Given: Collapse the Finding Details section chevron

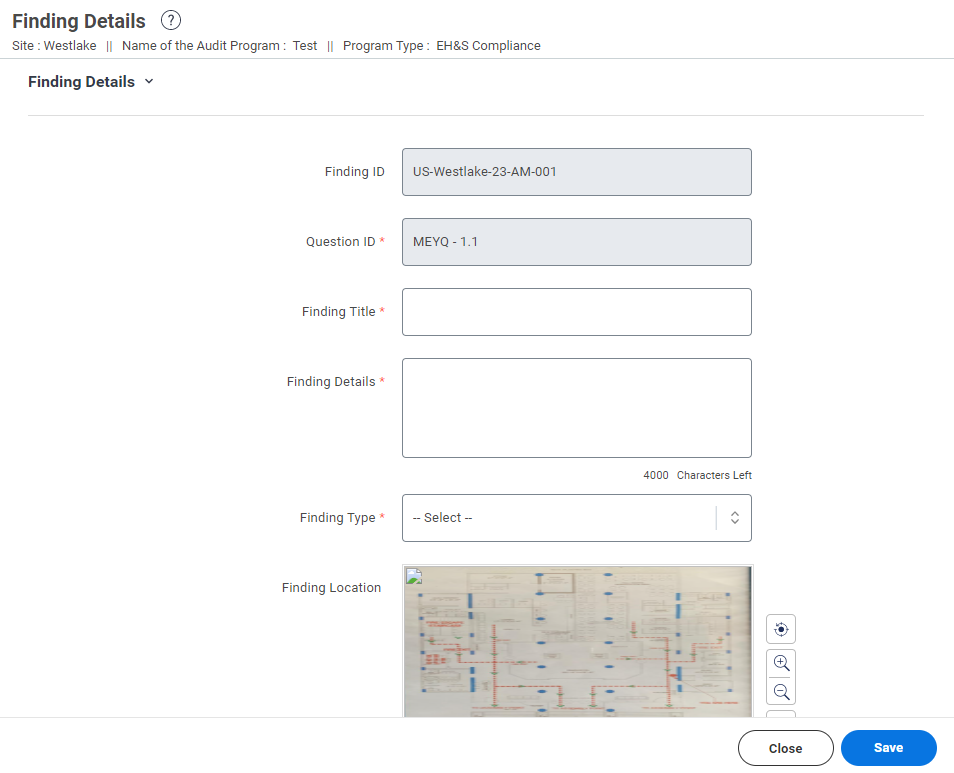Looking at the screenshot, I should (x=149, y=81).
